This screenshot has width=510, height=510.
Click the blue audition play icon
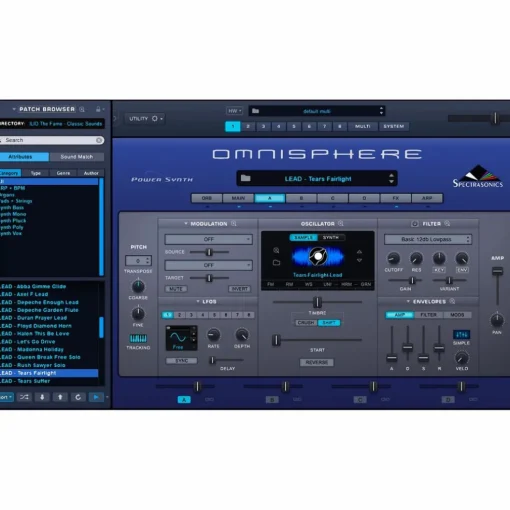[96, 397]
